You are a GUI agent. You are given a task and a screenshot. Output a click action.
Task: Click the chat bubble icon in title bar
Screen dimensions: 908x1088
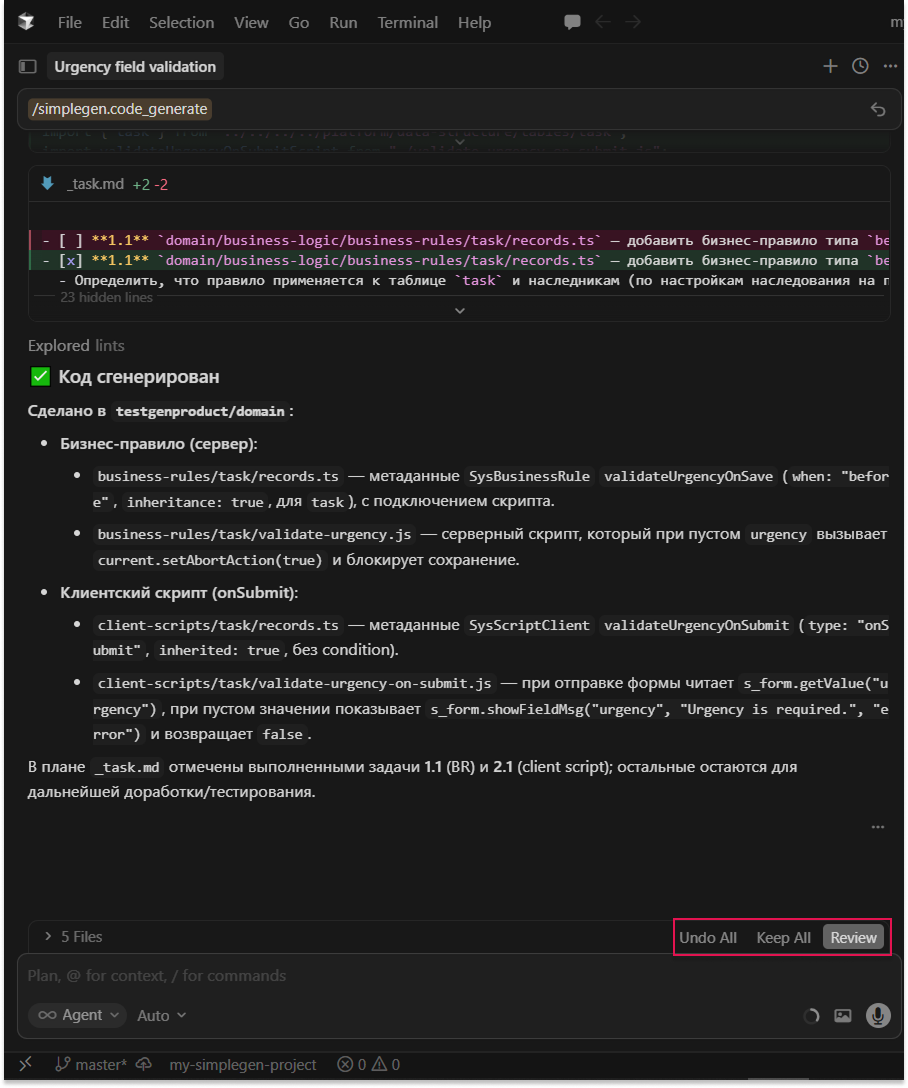click(572, 22)
